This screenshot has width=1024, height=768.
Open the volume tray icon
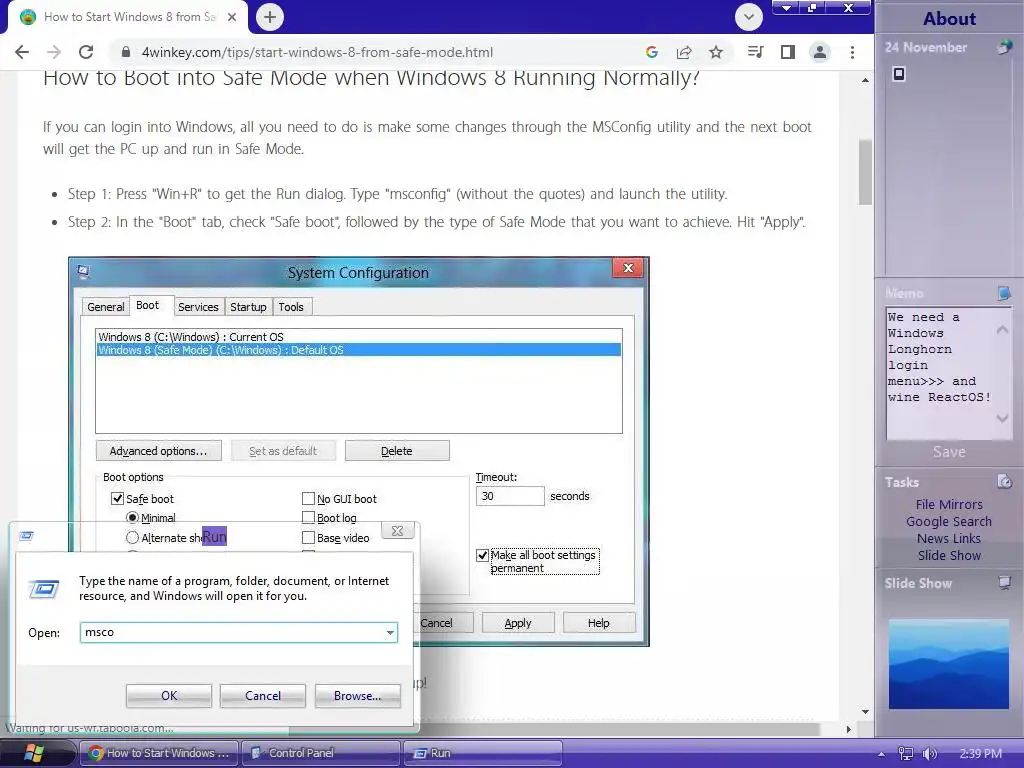pos(929,754)
